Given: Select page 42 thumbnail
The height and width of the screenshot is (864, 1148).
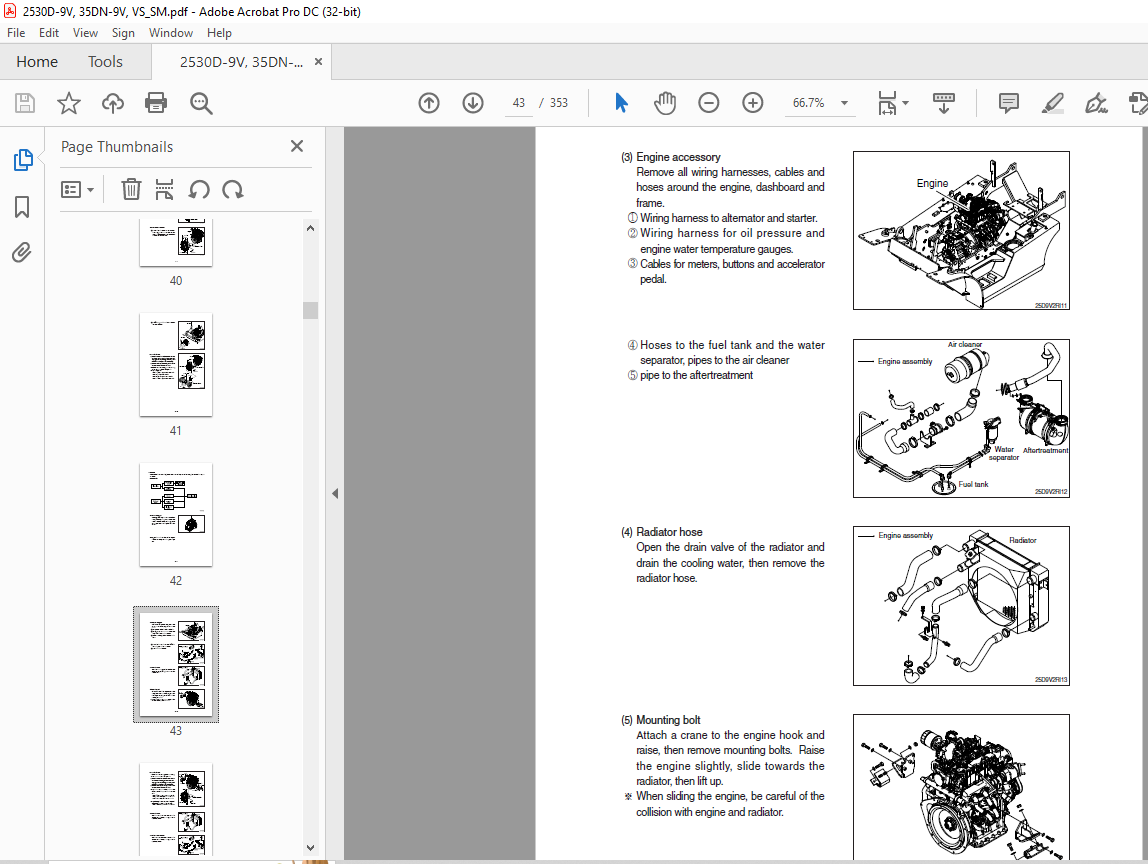Looking at the screenshot, I should click(x=176, y=515).
